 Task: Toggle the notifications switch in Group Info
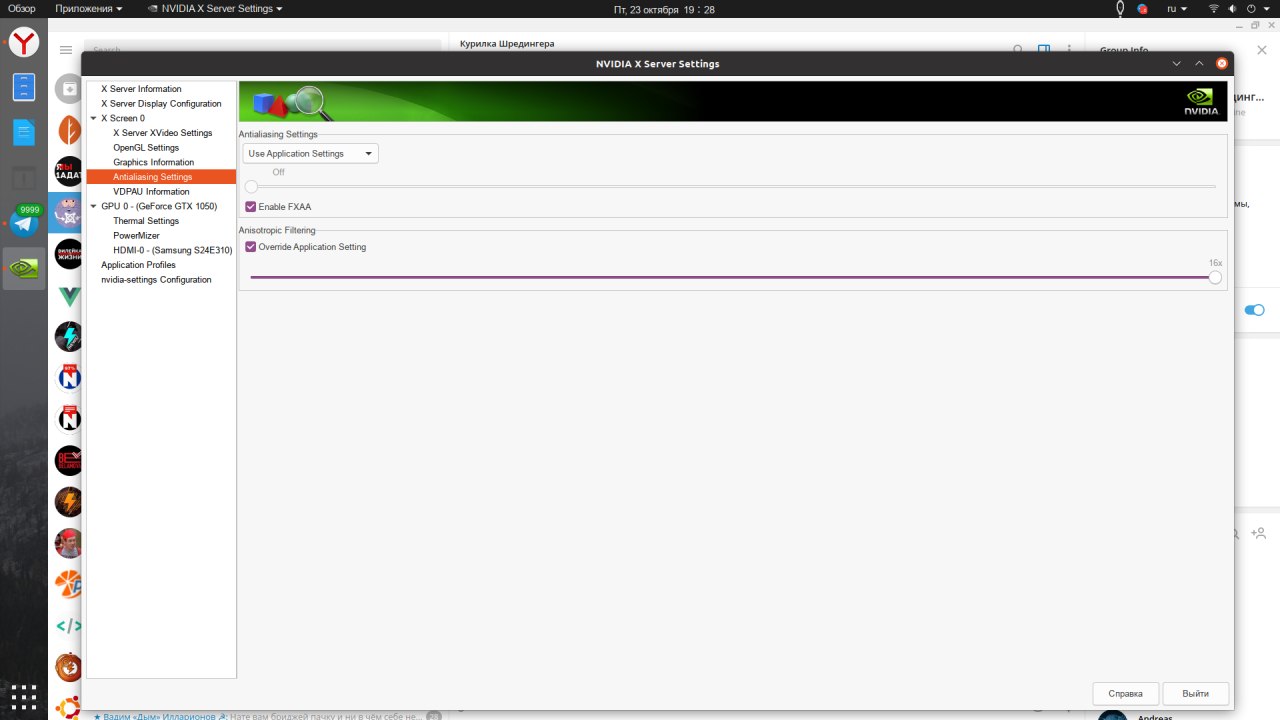[x=1254, y=310]
